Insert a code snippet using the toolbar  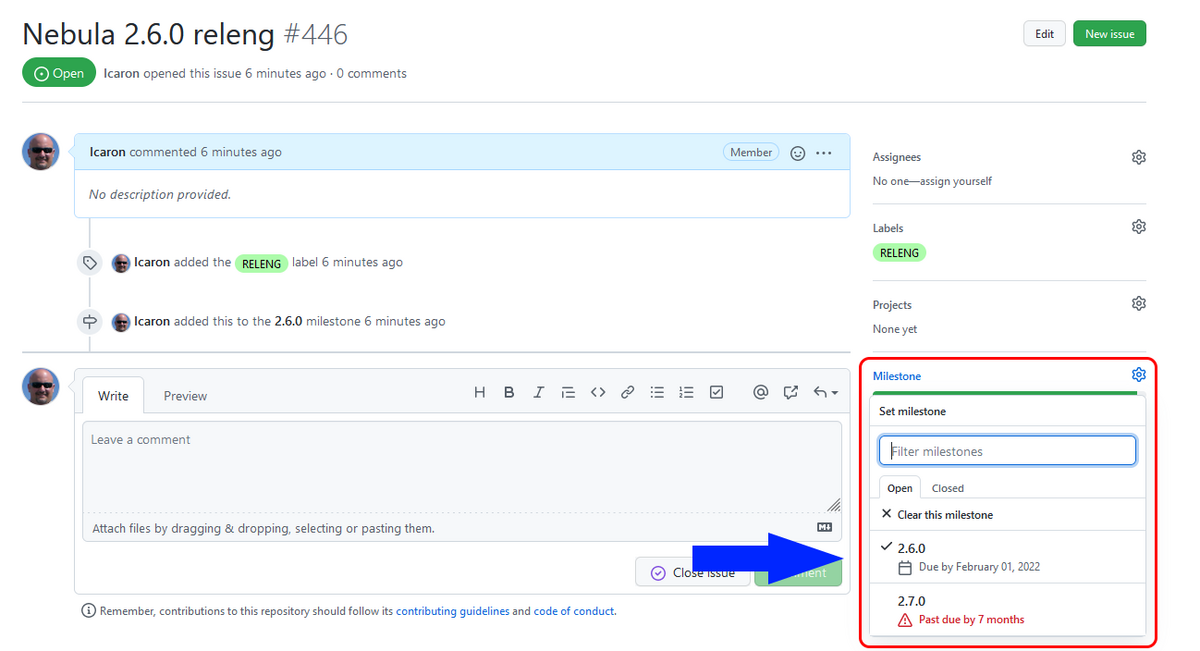[x=598, y=392]
